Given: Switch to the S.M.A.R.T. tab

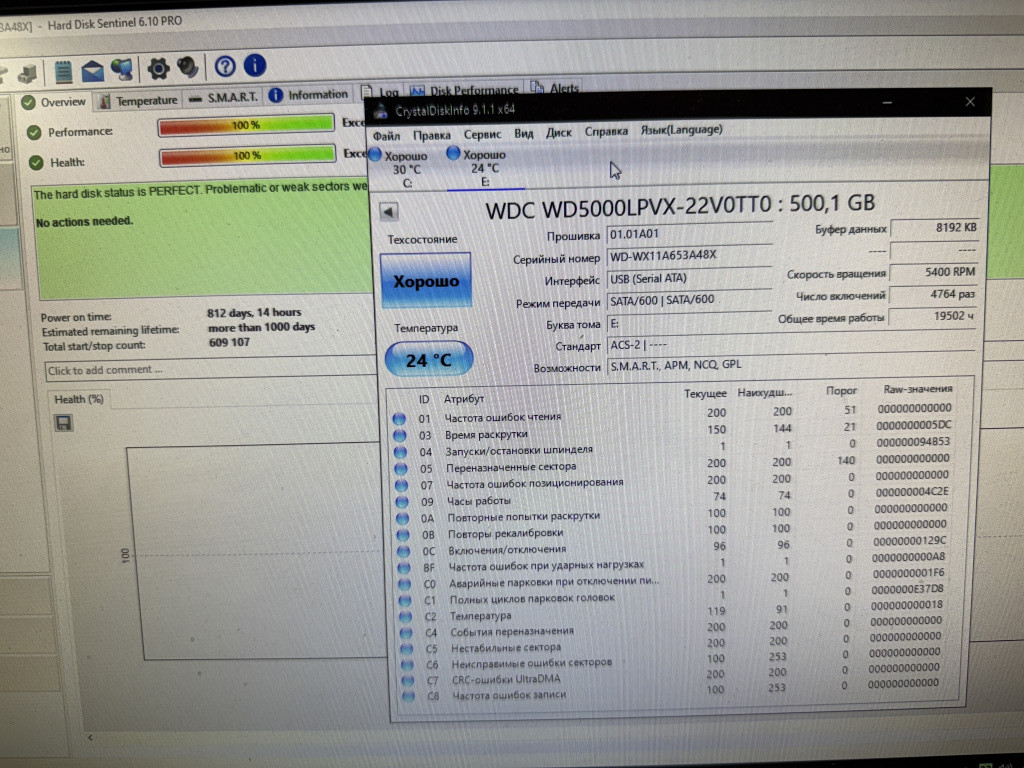Looking at the screenshot, I should 224,97.
